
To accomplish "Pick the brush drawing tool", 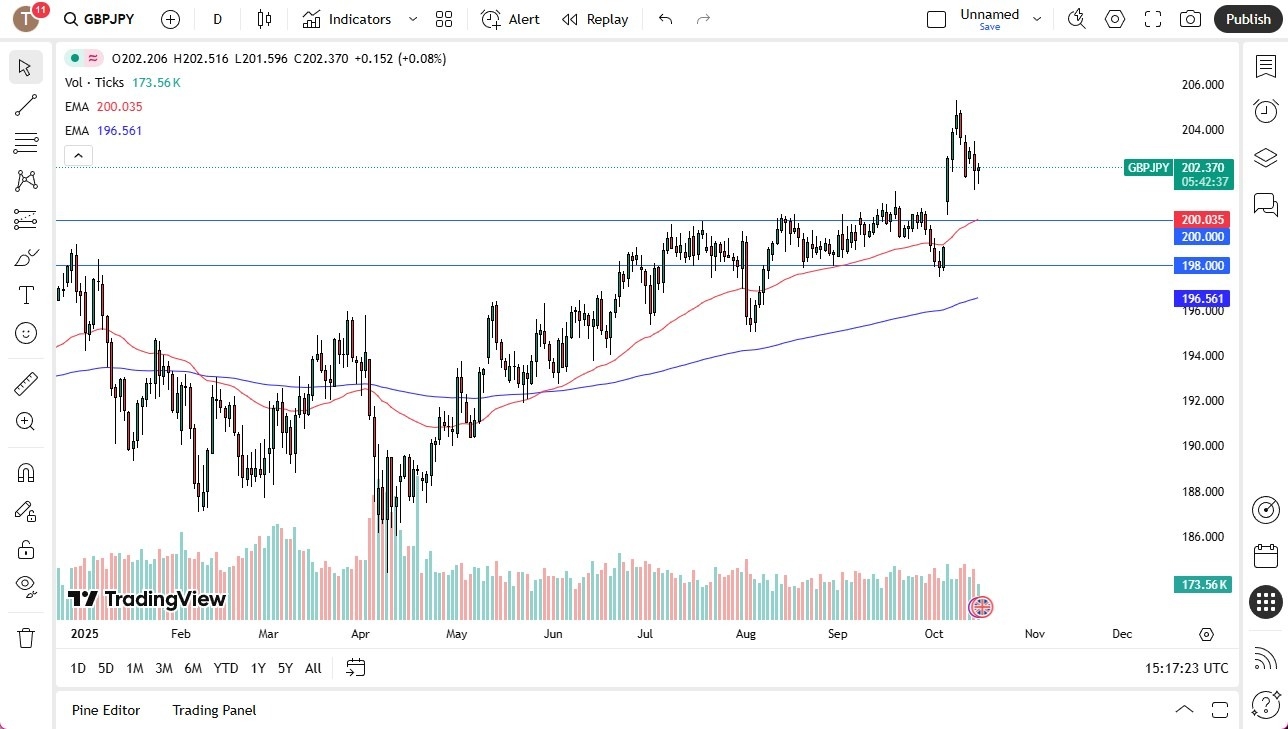I will click(x=25, y=257).
